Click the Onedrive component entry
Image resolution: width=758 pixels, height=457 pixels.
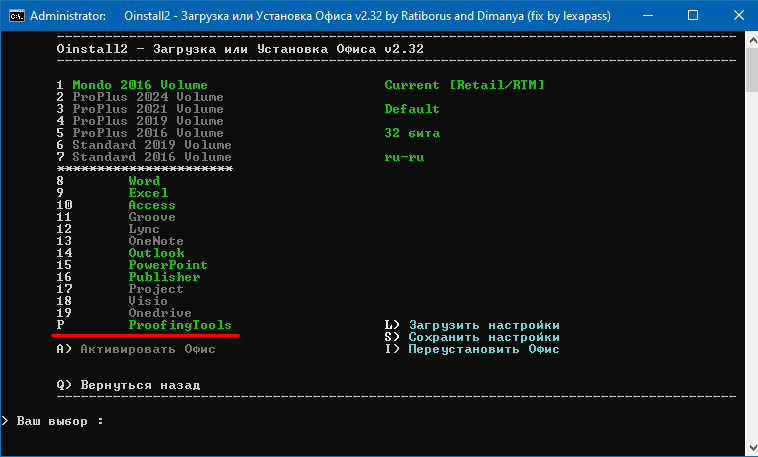coord(160,313)
